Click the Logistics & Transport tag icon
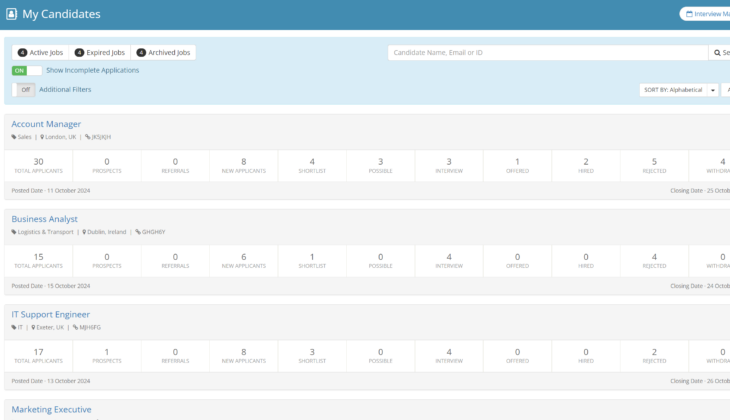 coord(14,232)
